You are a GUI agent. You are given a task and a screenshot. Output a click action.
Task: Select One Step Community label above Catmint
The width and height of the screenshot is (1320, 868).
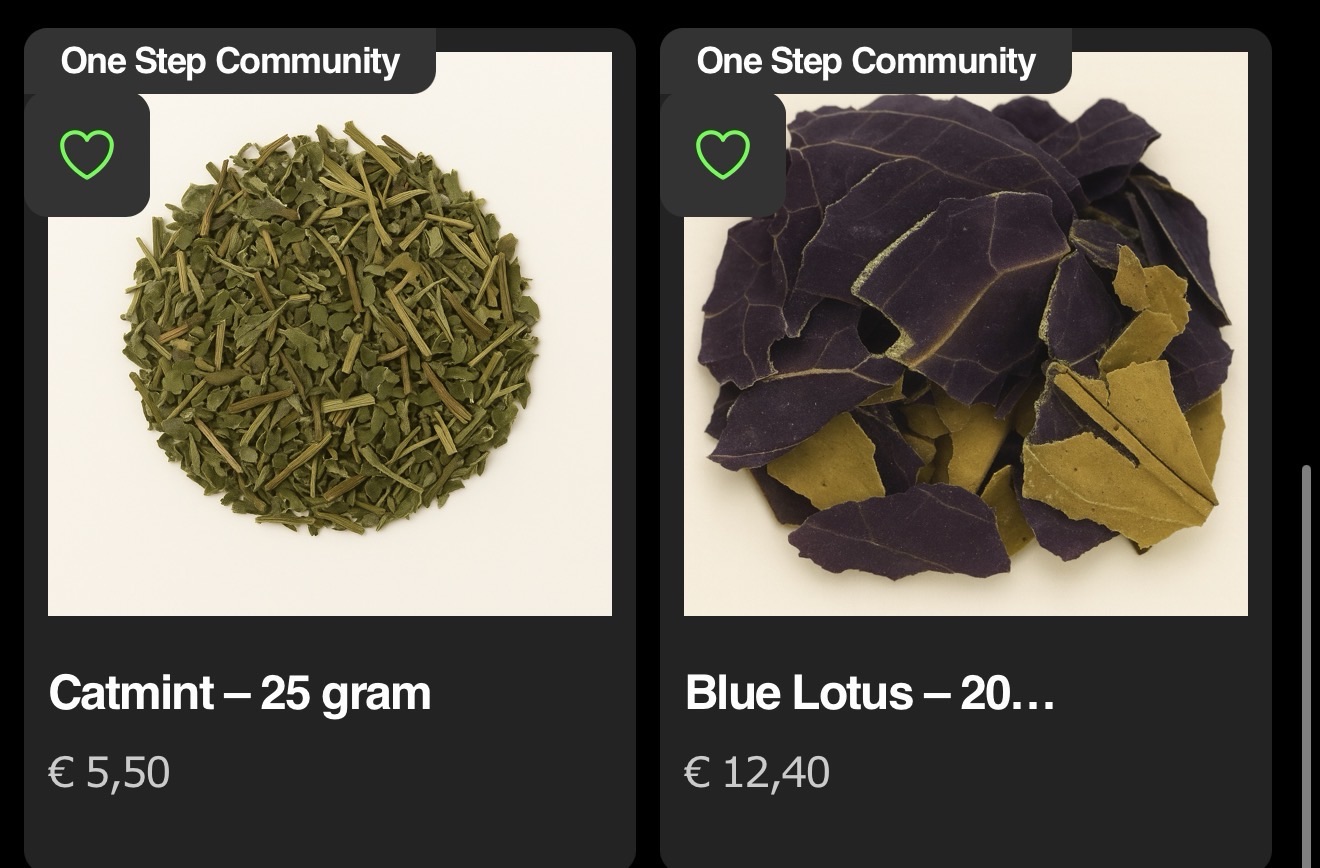(x=230, y=61)
